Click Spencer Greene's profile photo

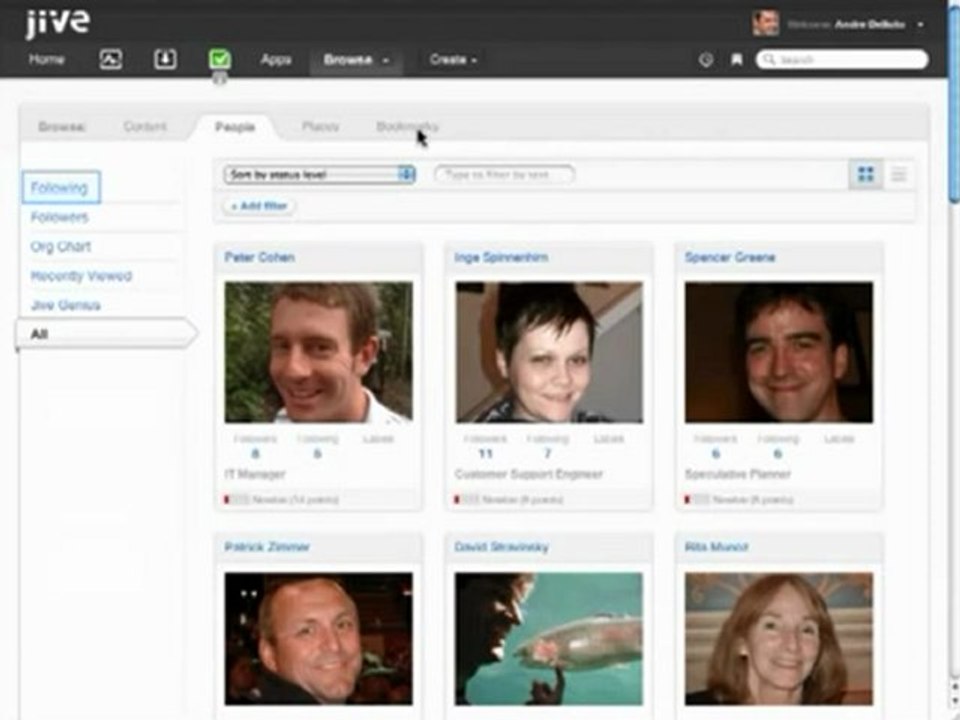click(779, 352)
